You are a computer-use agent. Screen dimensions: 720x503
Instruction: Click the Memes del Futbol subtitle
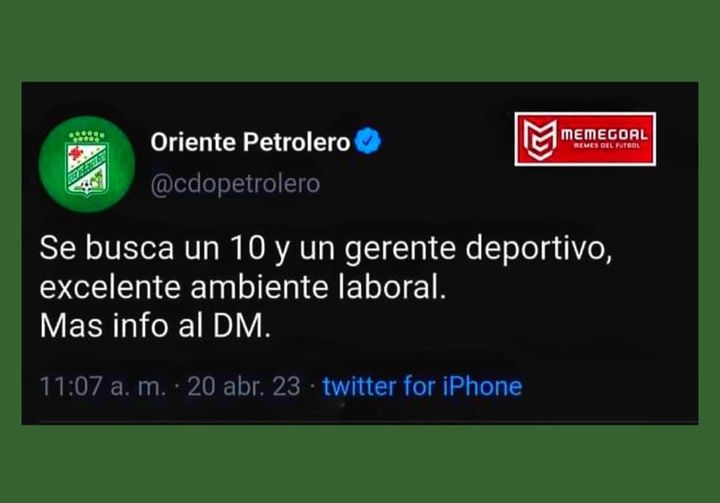(x=606, y=146)
